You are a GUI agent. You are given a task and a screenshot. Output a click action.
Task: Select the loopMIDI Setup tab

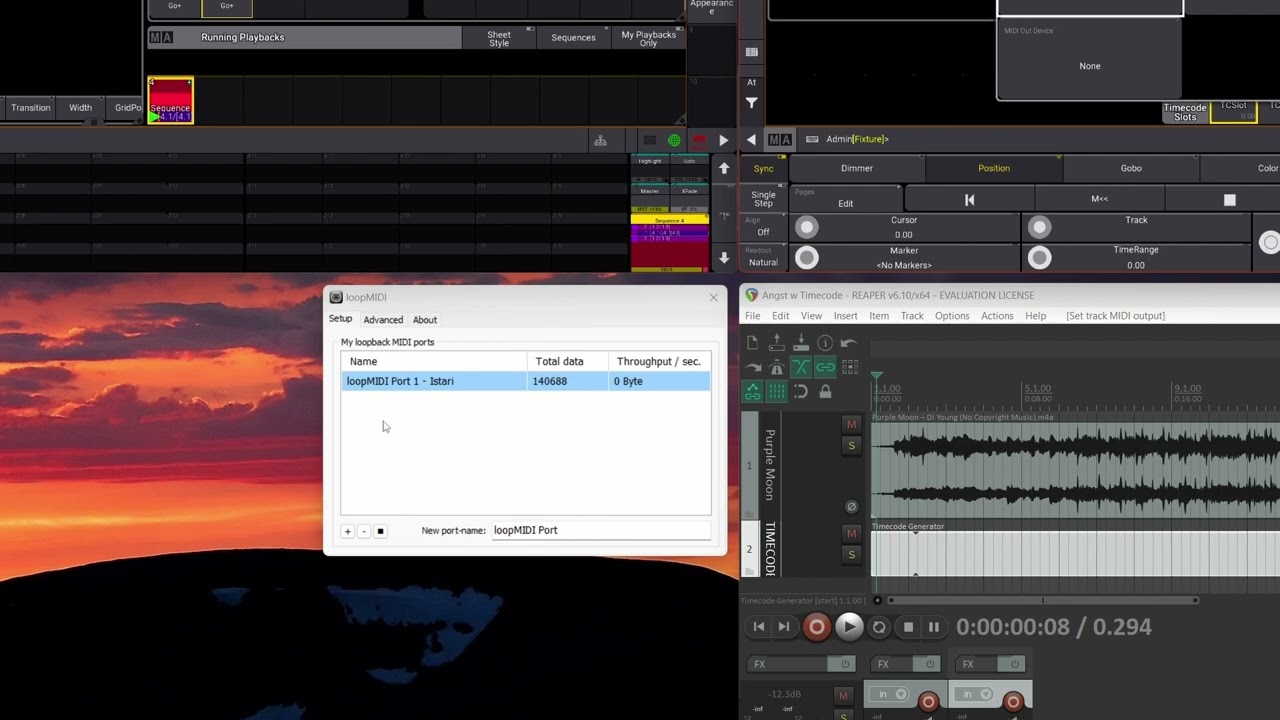coord(340,319)
